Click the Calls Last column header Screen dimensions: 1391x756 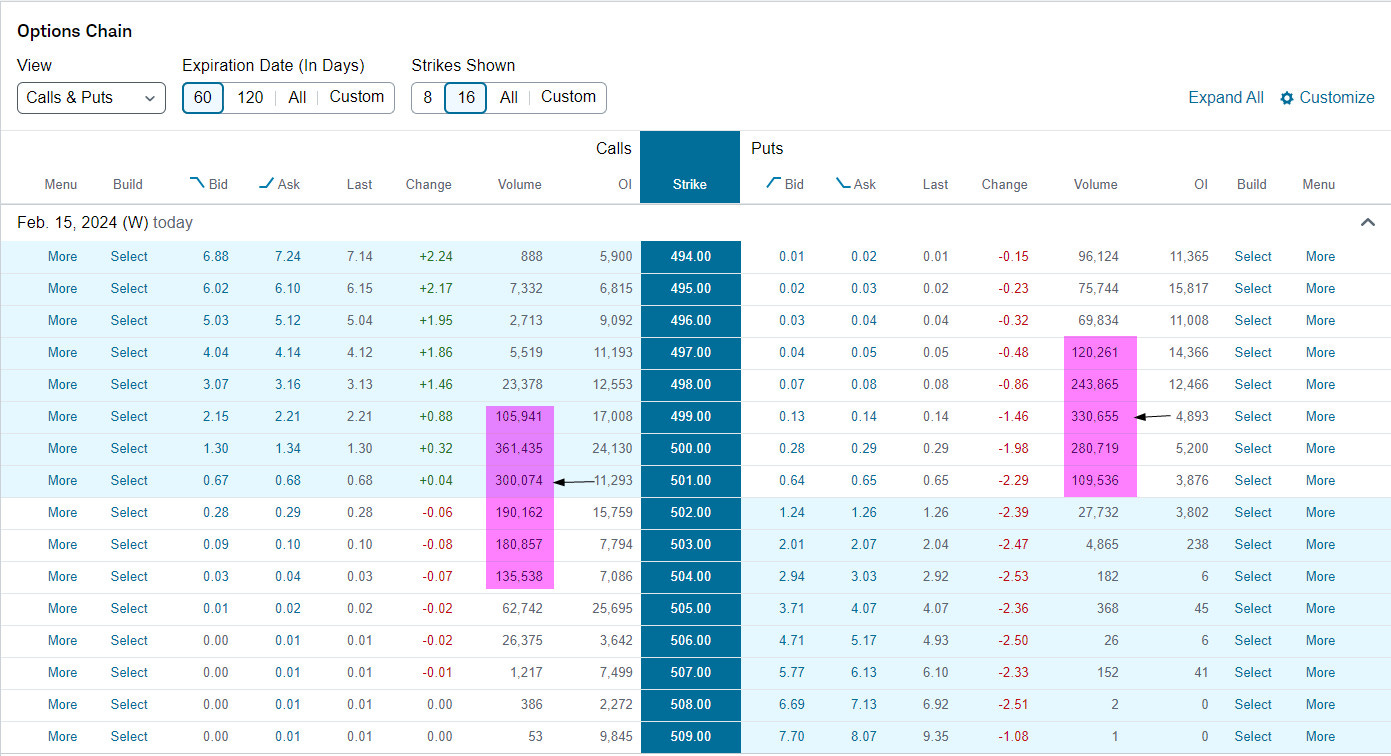tap(360, 184)
